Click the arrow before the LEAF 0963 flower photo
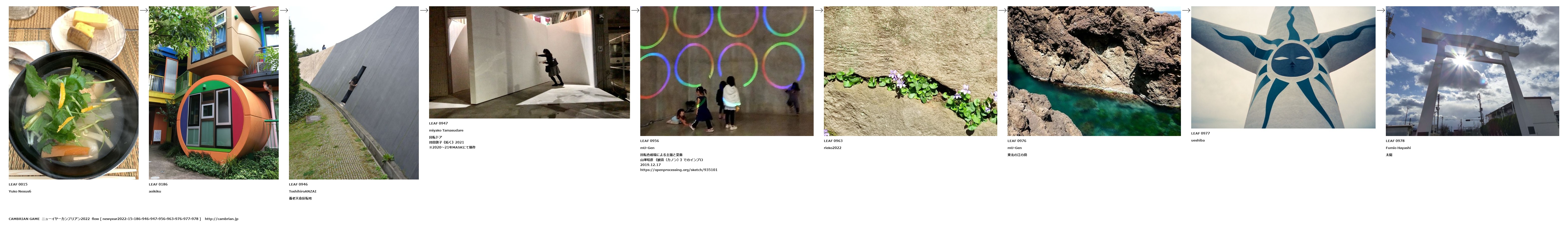 tap(819, 10)
